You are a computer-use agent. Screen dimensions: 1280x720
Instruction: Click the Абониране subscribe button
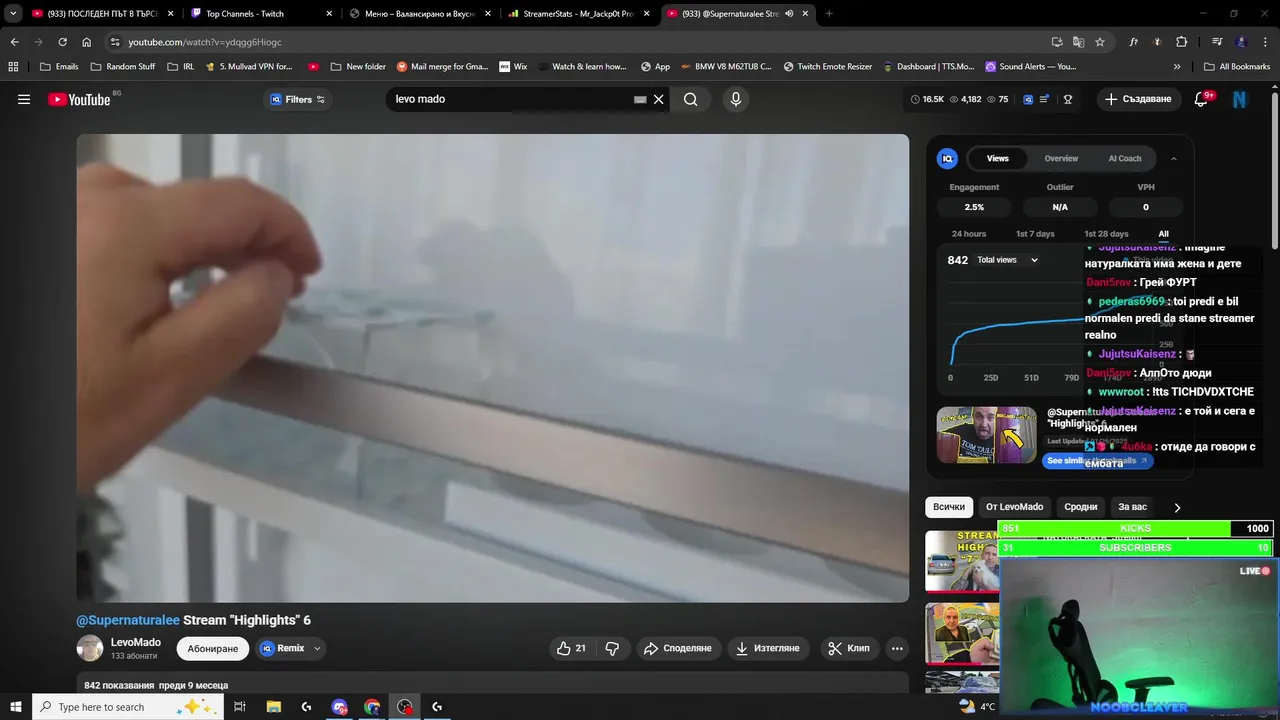(x=213, y=648)
